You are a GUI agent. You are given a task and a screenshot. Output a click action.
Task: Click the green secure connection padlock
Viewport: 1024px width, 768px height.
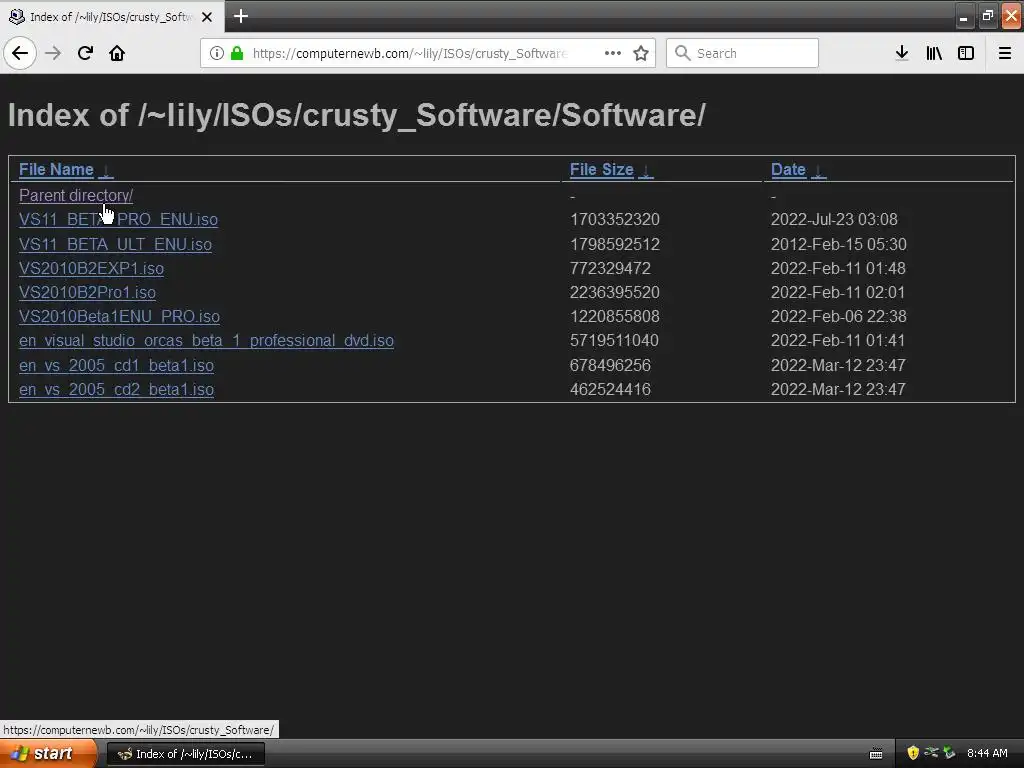(237, 53)
